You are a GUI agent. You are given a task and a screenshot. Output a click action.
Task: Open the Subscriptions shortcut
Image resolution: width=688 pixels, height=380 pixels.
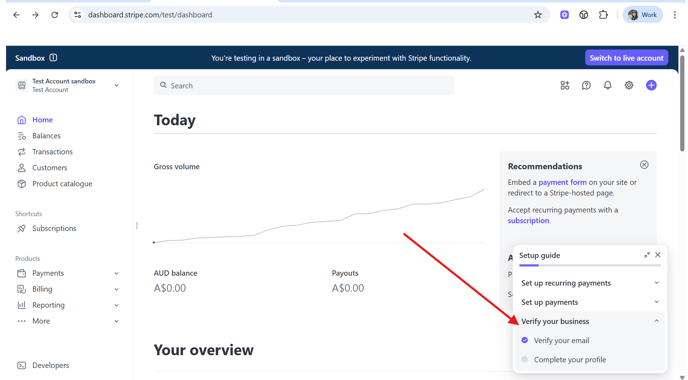[x=54, y=229]
